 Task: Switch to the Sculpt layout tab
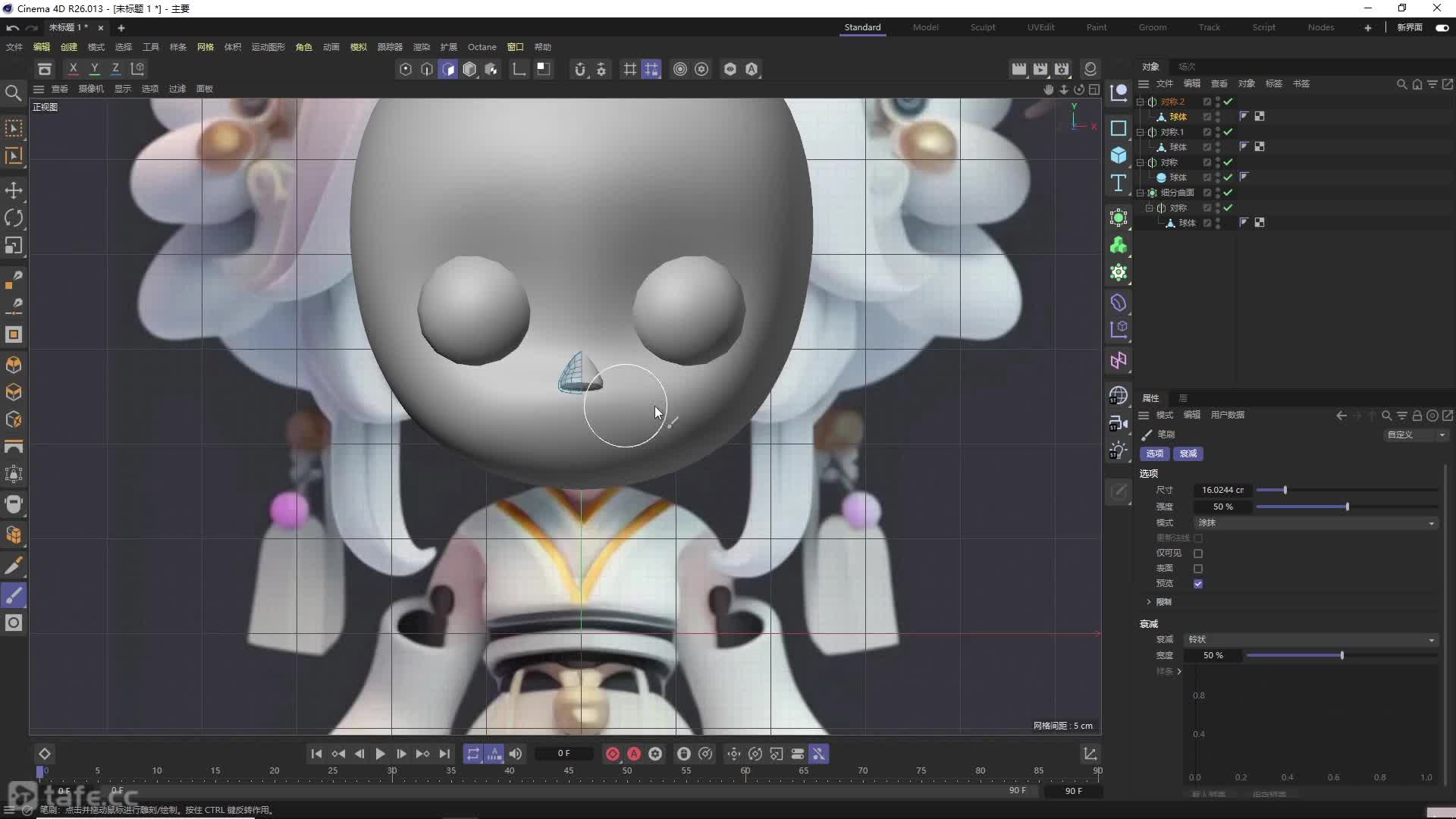point(983,27)
